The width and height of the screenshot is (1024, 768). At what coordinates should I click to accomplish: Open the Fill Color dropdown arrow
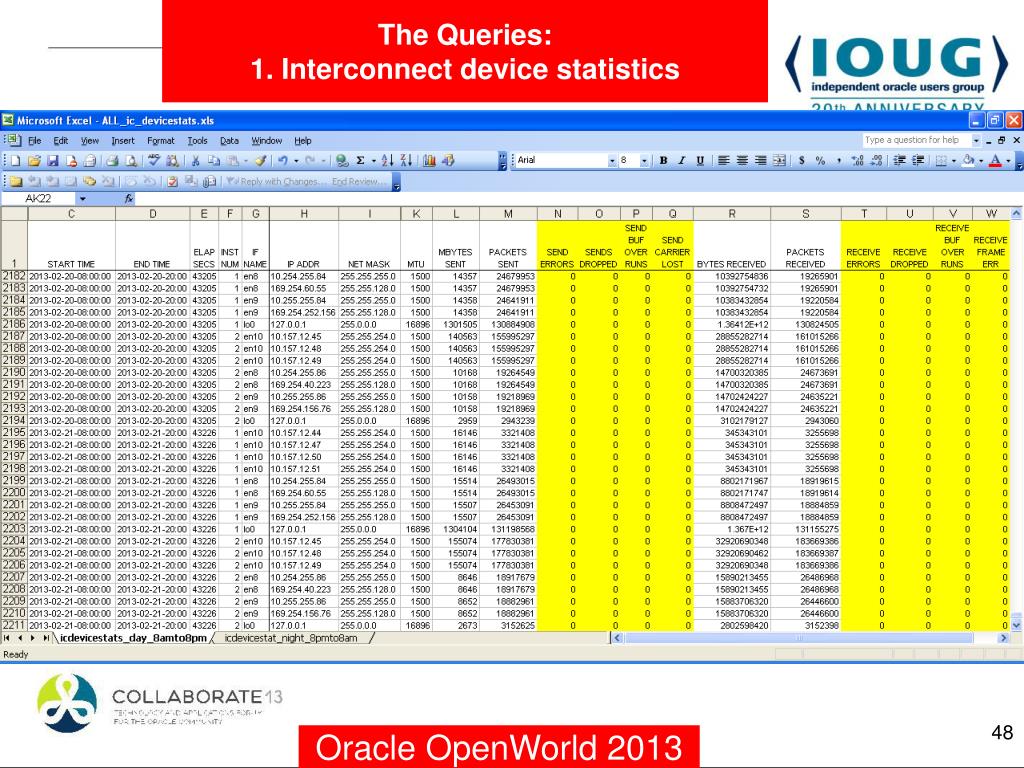tap(981, 161)
